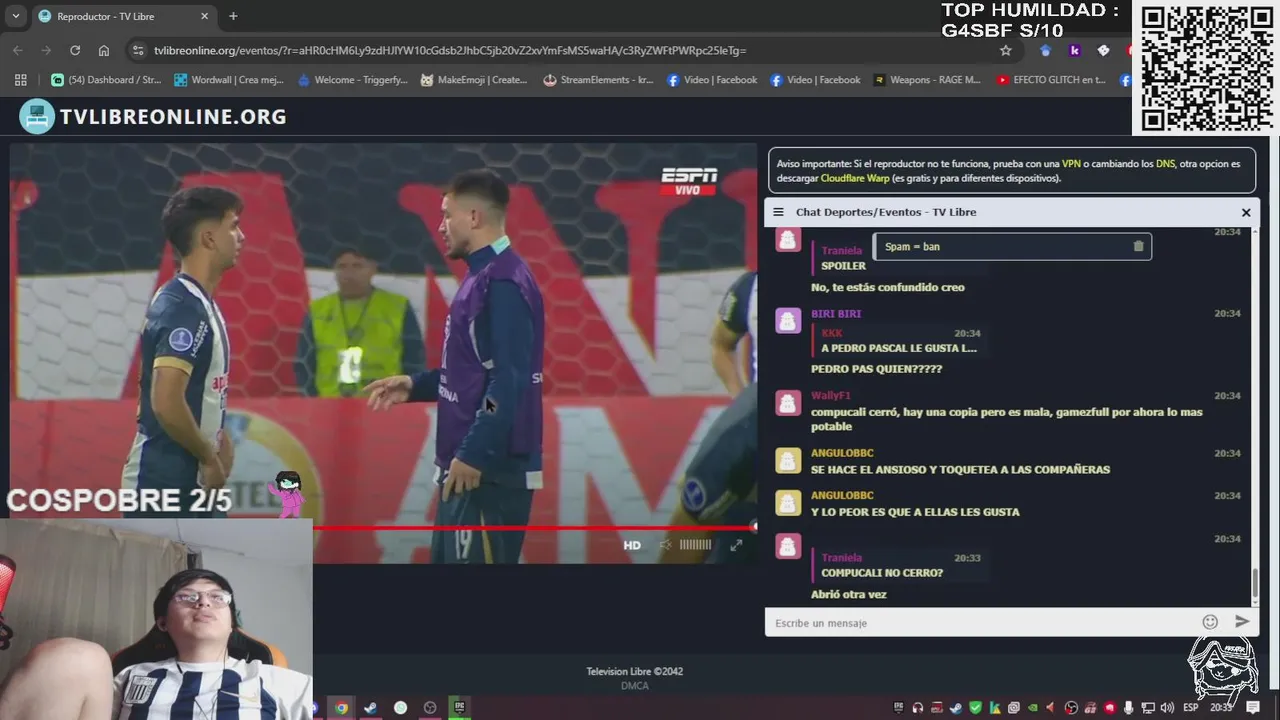Open Epic Games launcher on the taskbar
The image size is (1280, 720).
click(459, 708)
